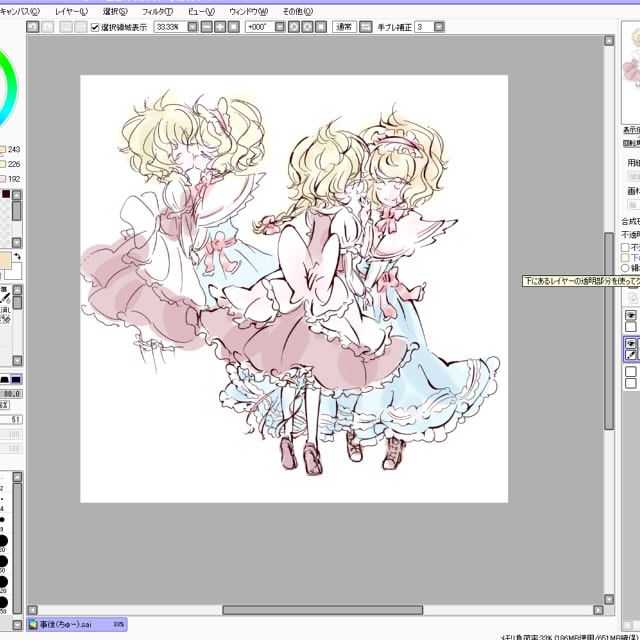Click the brush density slider showing 51
This screenshot has width=640, height=640.
pyautogui.click(x=11, y=420)
